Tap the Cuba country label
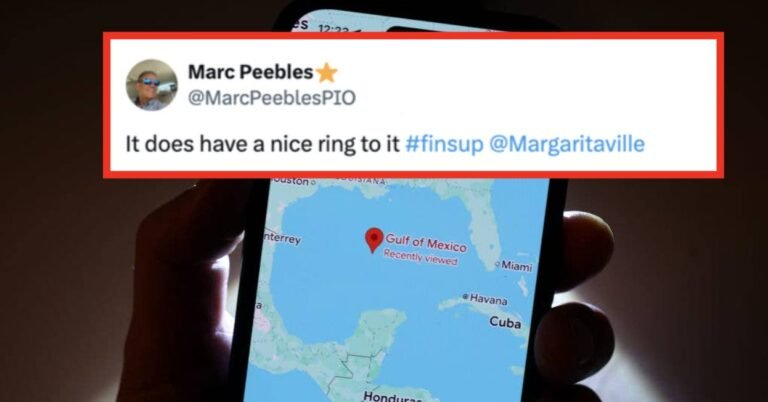768x402 pixels. click(x=505, y=322)
